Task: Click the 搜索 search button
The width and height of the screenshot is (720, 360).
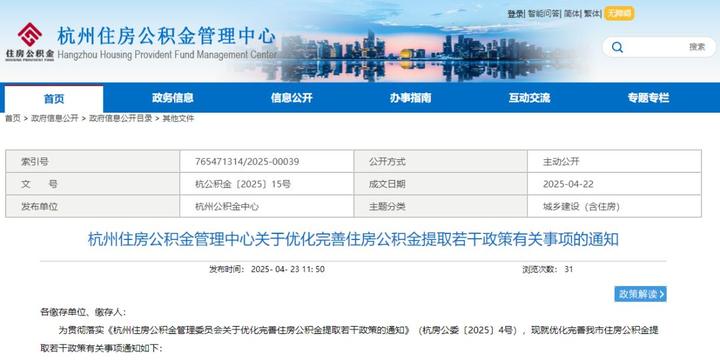Action: [x=697, y=47]
